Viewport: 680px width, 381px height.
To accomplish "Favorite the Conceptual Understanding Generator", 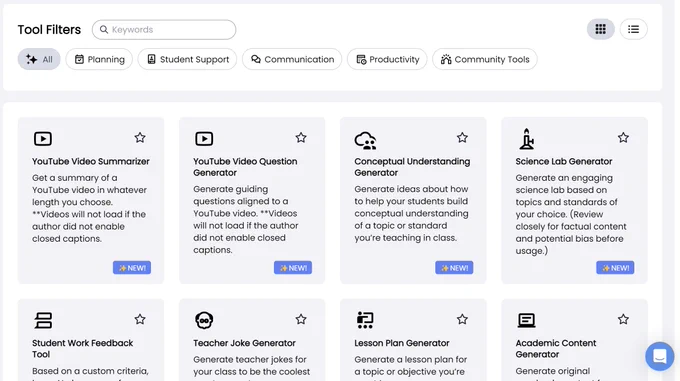I will pos(462,138).
